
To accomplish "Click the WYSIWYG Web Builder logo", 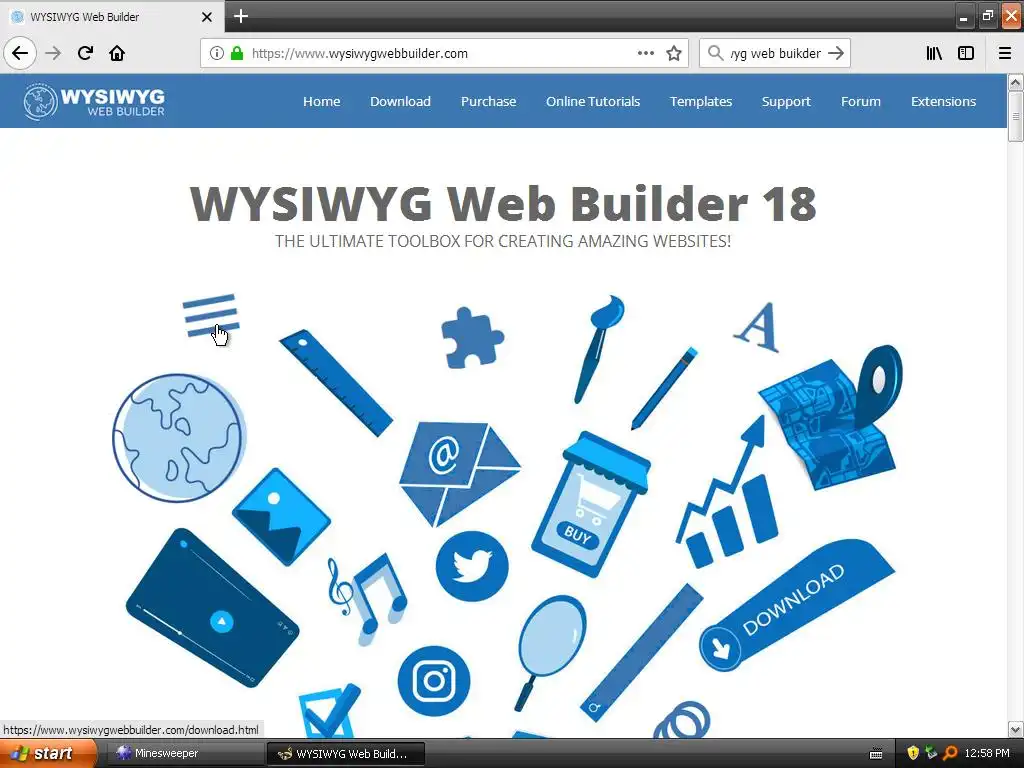I will 93,101.
